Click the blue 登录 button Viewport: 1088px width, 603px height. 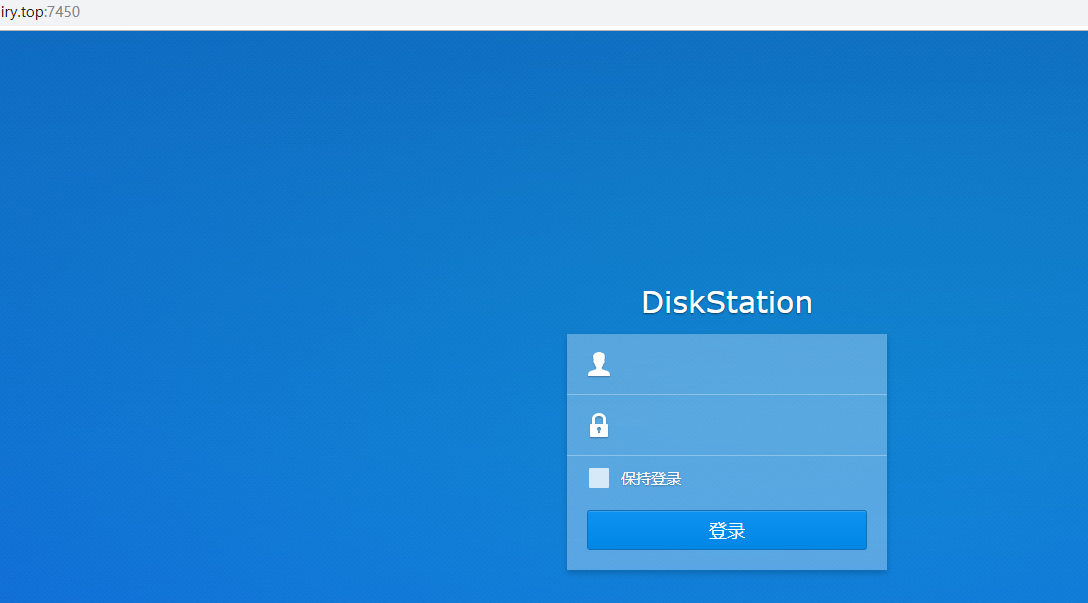pyautogui.click(x=726, y=530)
